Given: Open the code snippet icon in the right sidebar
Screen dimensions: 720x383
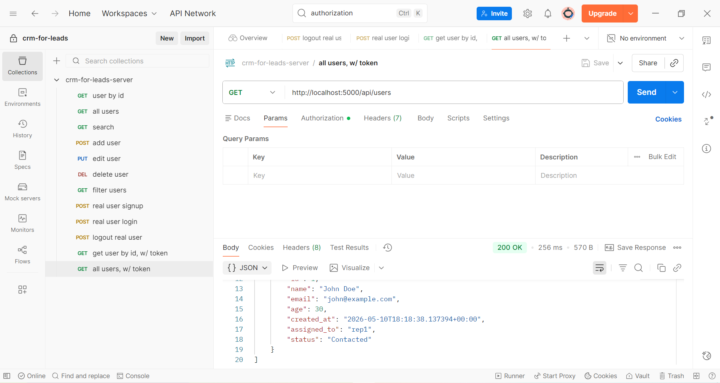Looking at the screenshot, I should coord(706,95).
